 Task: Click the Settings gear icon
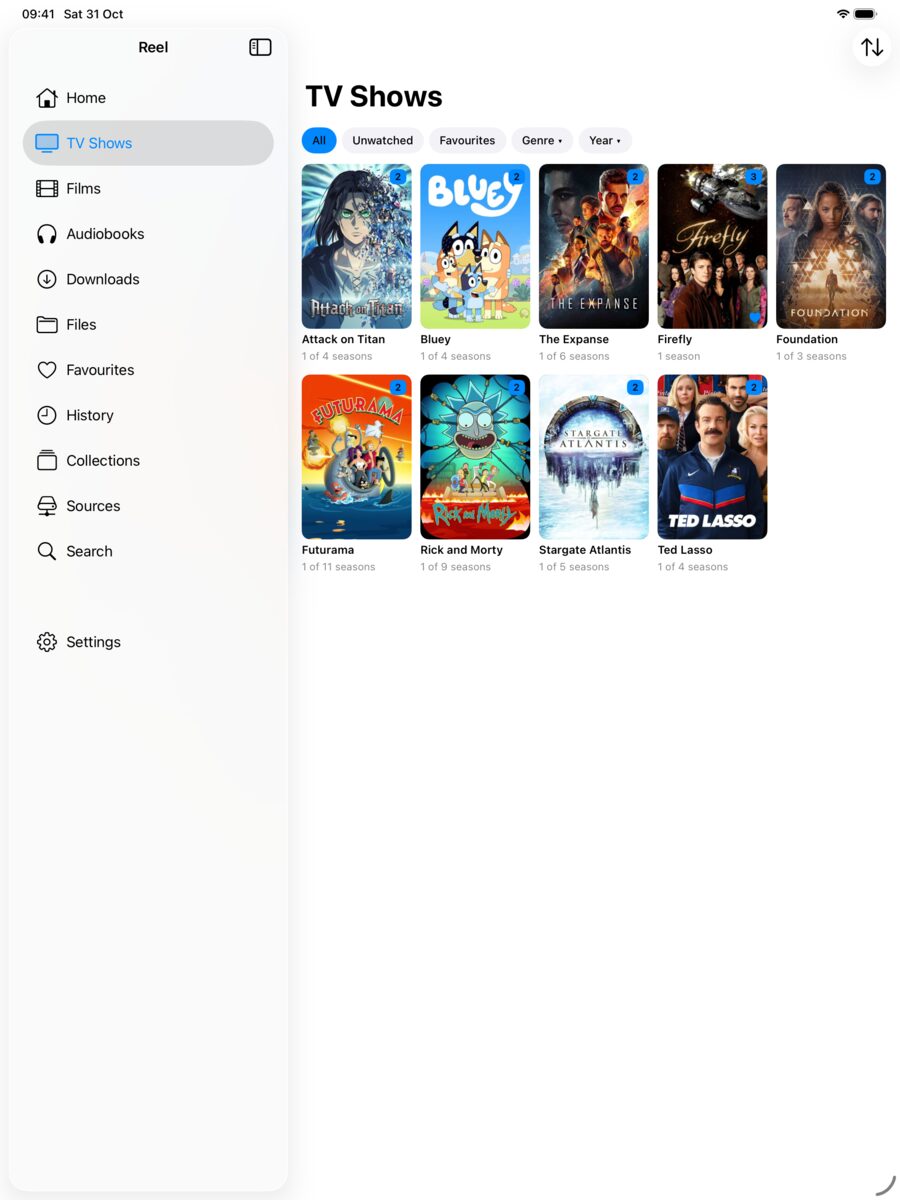(x=47, y=642)
